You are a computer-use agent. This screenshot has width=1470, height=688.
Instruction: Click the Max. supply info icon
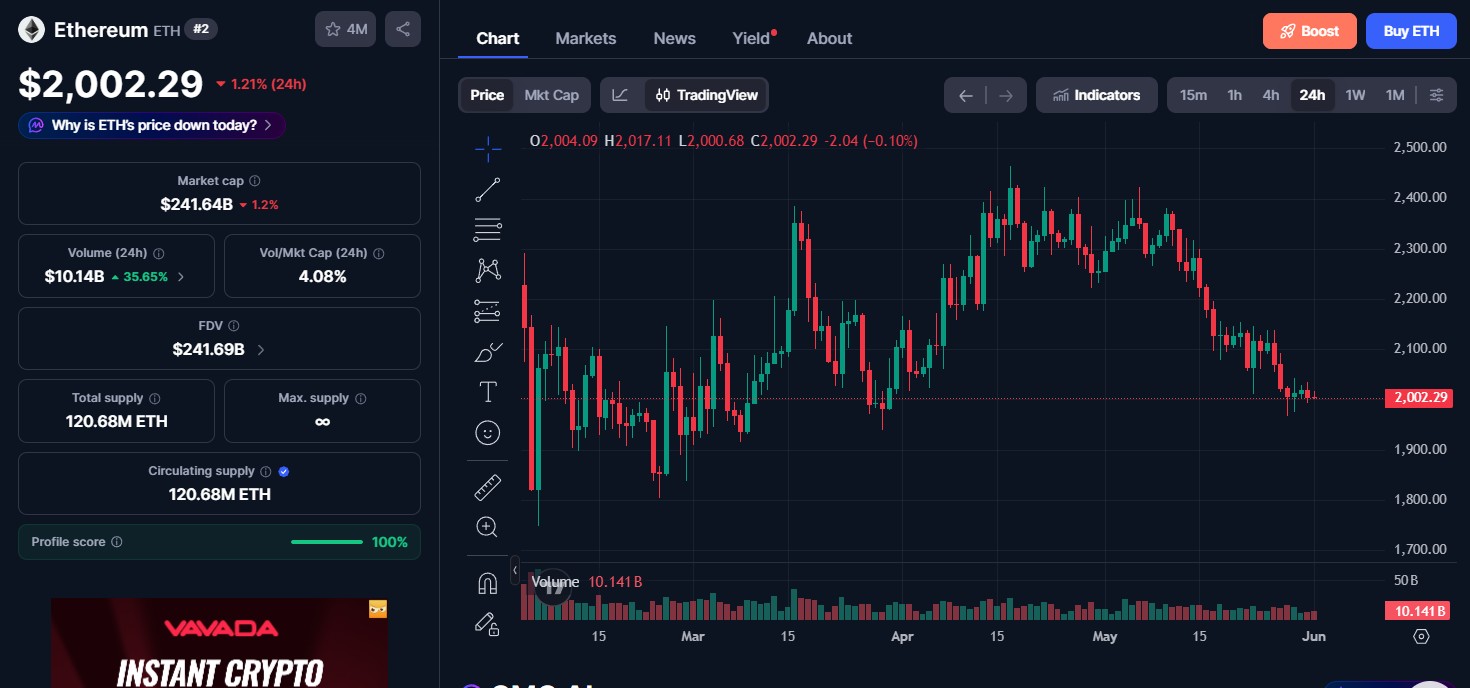click(x=361, y=398)
